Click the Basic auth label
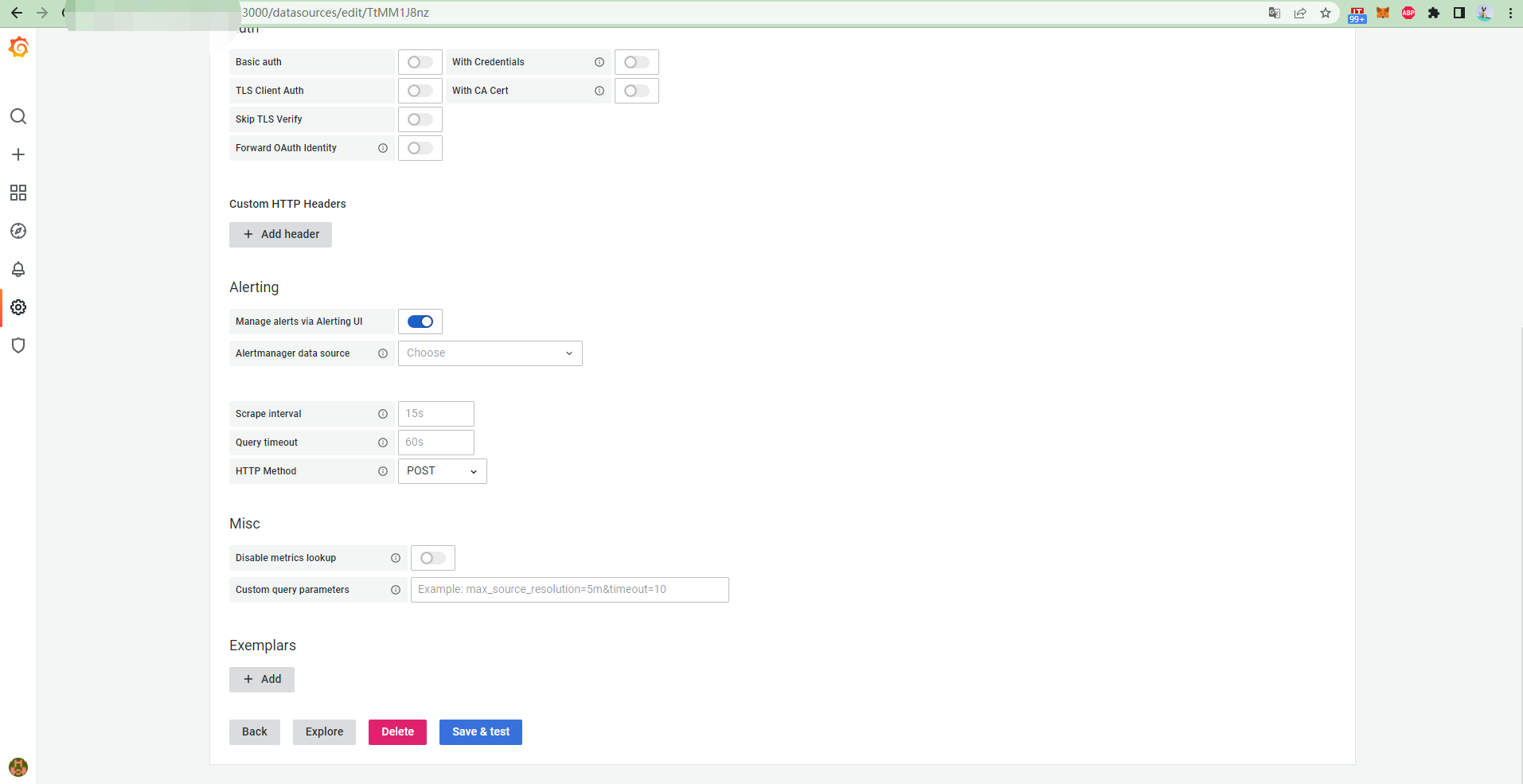The width and height of the screenshot is (1523, 784). 259,62
